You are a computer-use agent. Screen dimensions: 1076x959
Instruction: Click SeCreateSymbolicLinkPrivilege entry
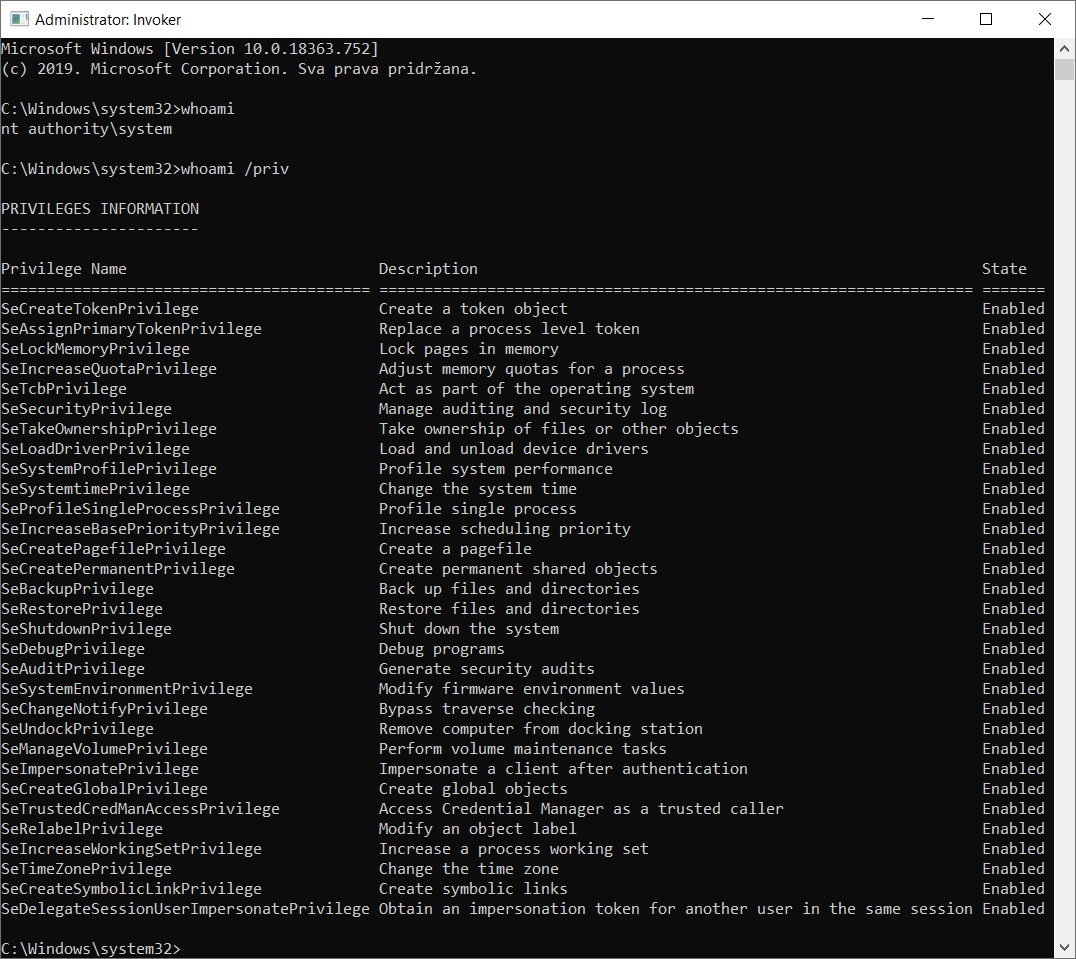131,889
